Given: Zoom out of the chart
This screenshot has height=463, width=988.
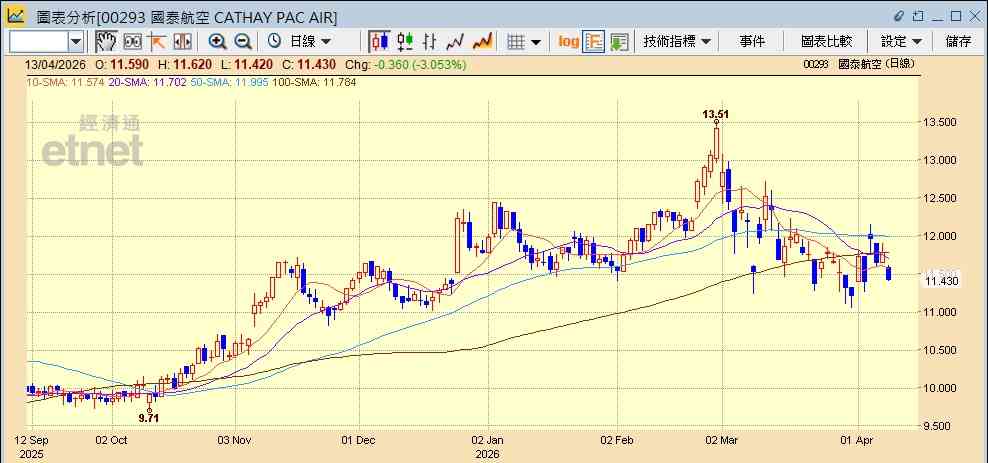Looking at the screenshot, I should click(x=243, y=42).
